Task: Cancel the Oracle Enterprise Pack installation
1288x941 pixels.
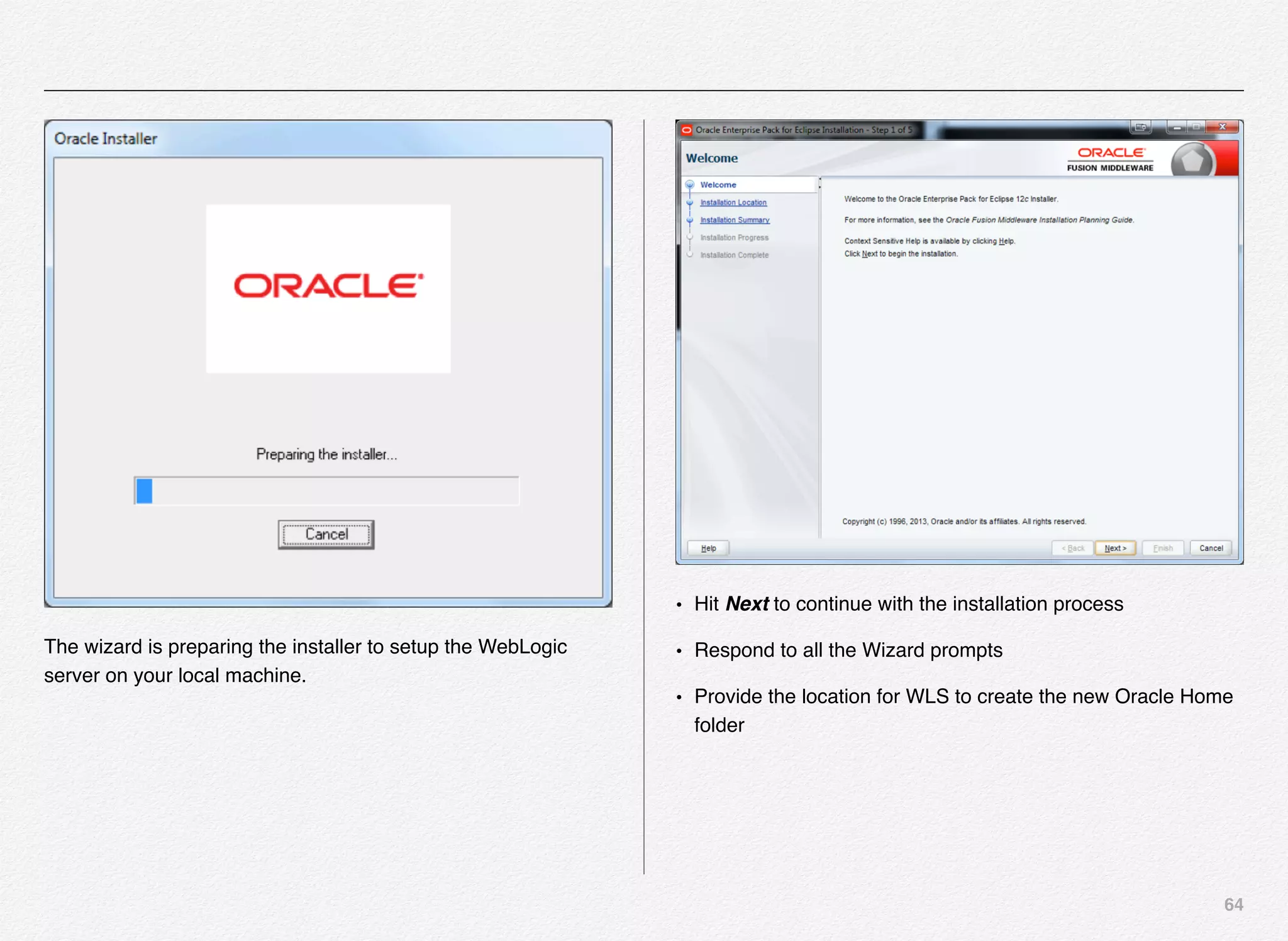Action: coord(1211,548)
